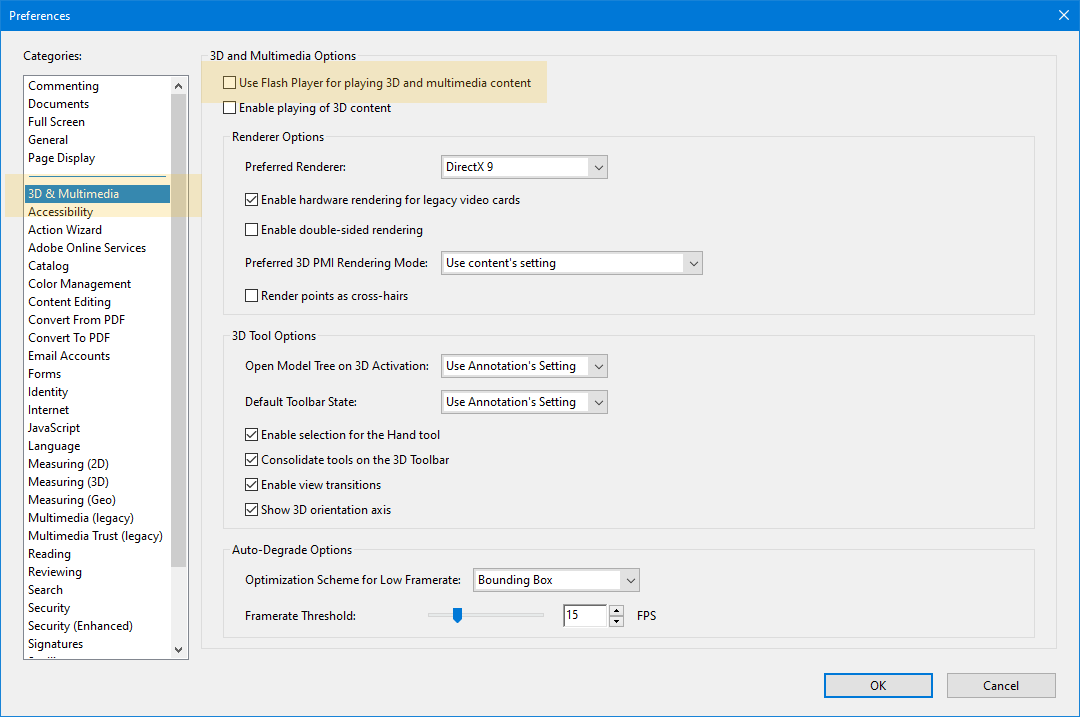
Task: Select the Security (Enhanced) category
Action: click(80, 625)
